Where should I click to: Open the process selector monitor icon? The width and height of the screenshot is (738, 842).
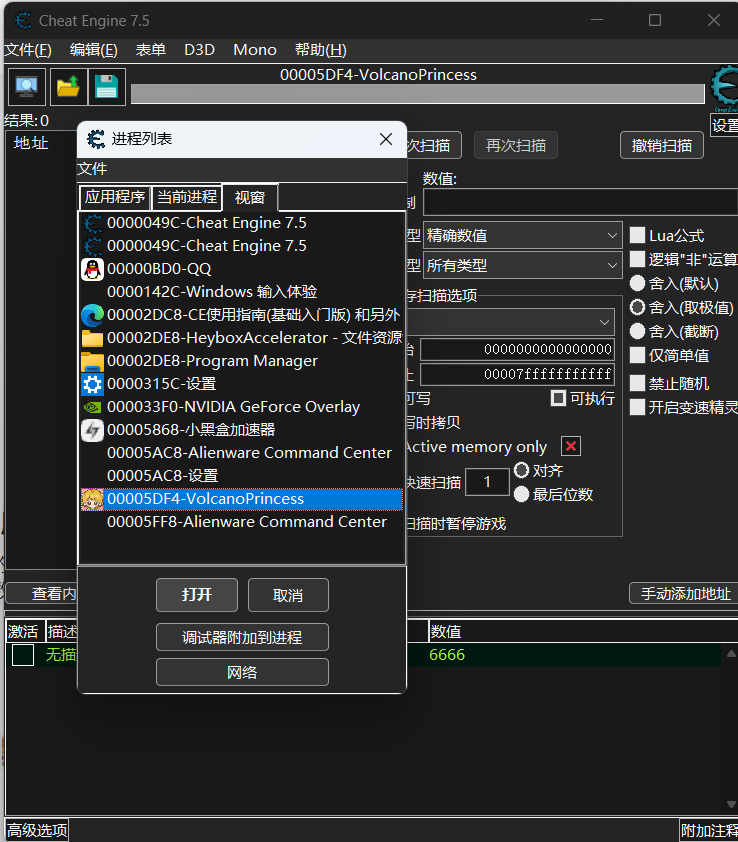tap(26, 86)
